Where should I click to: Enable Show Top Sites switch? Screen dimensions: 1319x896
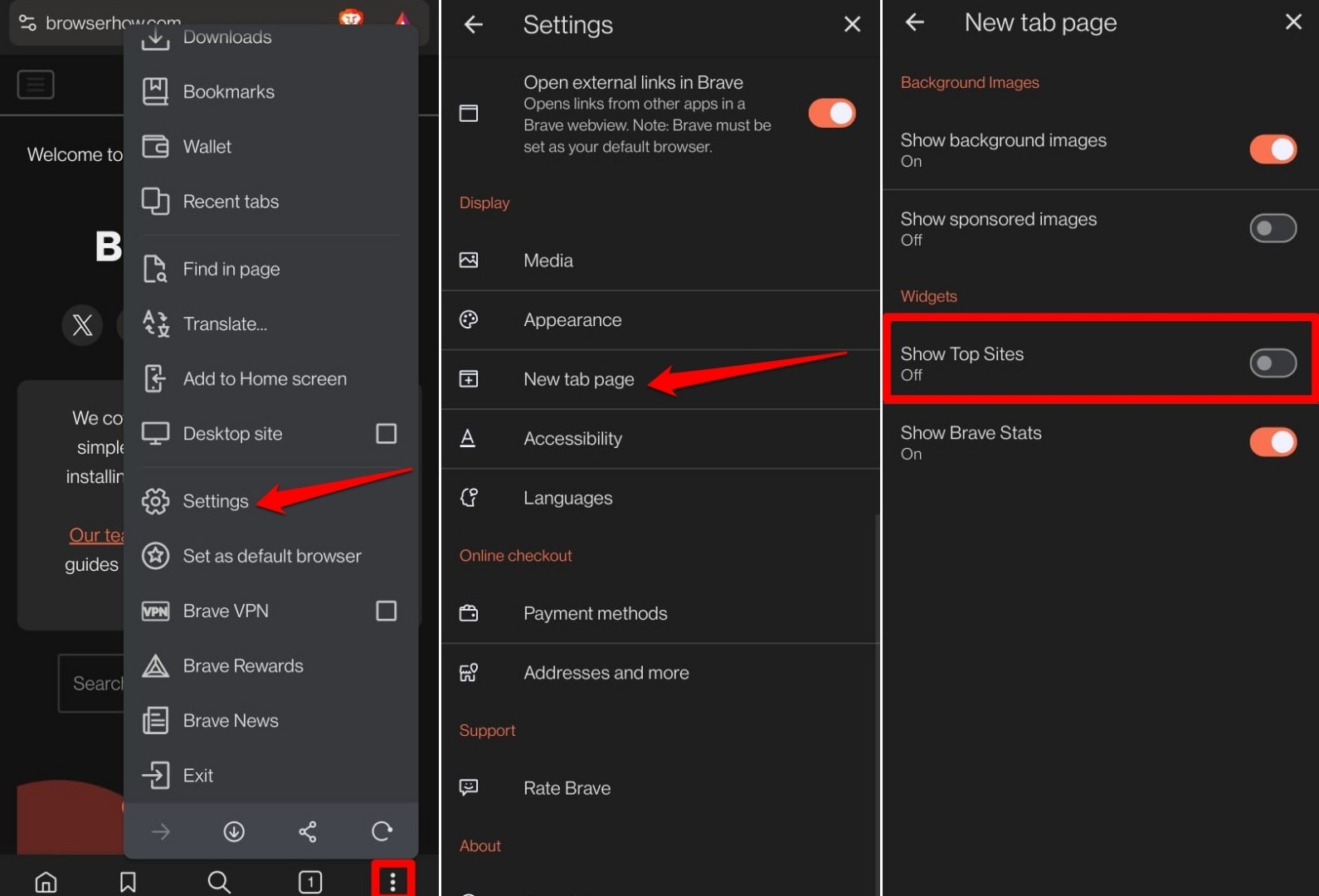click(x=1273, y=363)
